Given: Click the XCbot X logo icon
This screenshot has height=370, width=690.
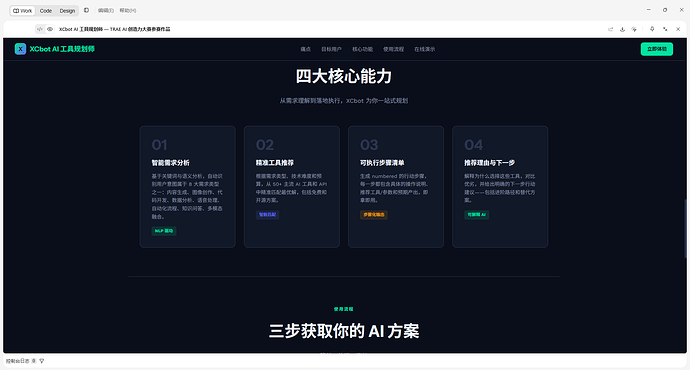Looking at the screenshot, I should (20, 49).
